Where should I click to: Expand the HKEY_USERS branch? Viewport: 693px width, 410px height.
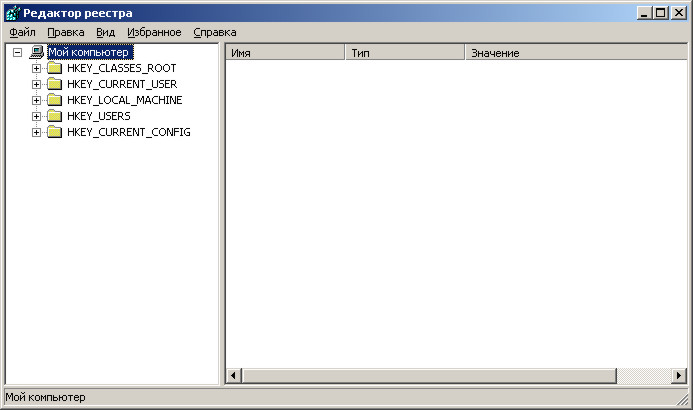36,116
